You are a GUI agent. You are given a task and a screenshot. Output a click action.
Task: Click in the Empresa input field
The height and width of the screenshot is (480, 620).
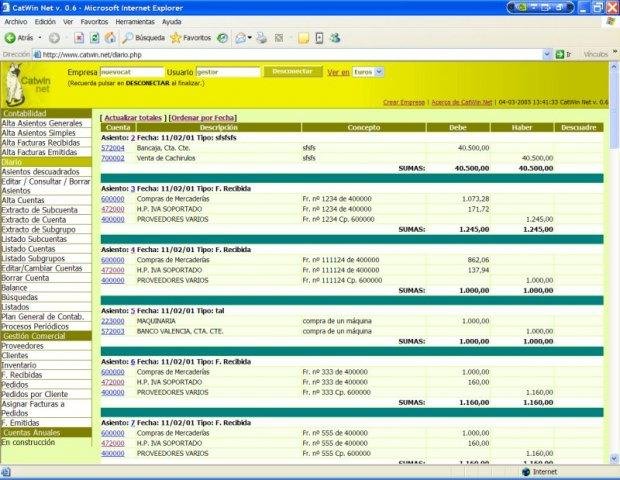(132, 72)
